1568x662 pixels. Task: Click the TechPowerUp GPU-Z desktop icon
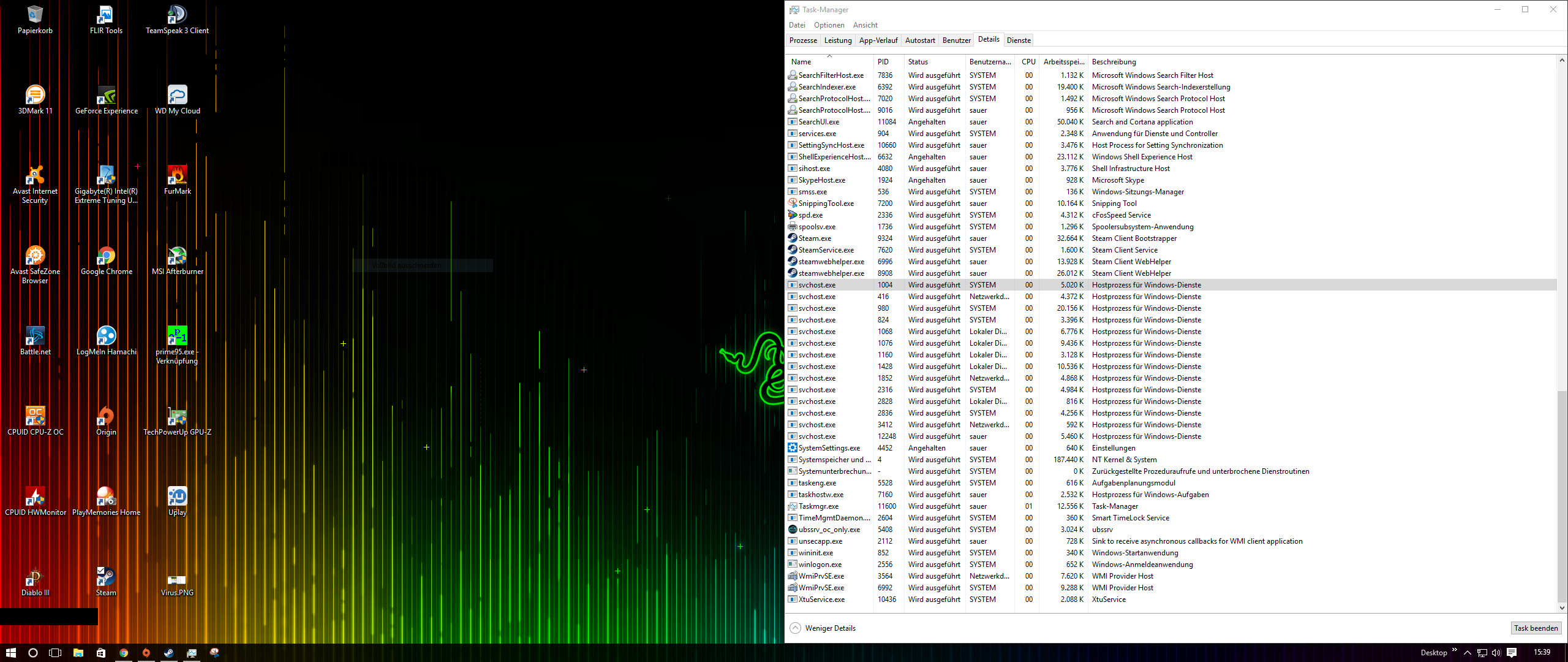coord(177,420)
